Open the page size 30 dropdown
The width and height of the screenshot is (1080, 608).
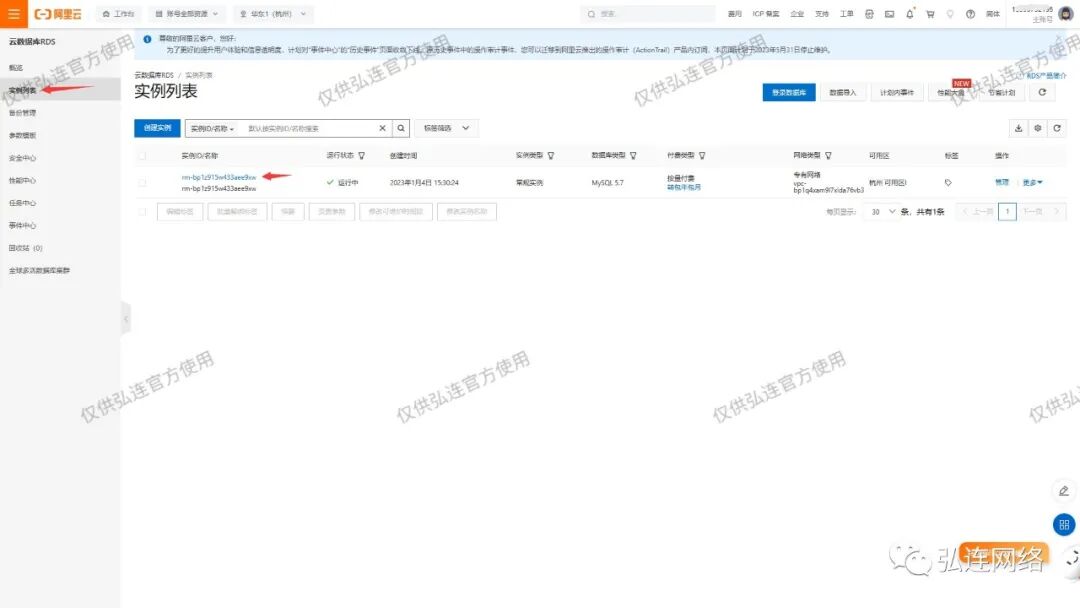tap(882, 211)
